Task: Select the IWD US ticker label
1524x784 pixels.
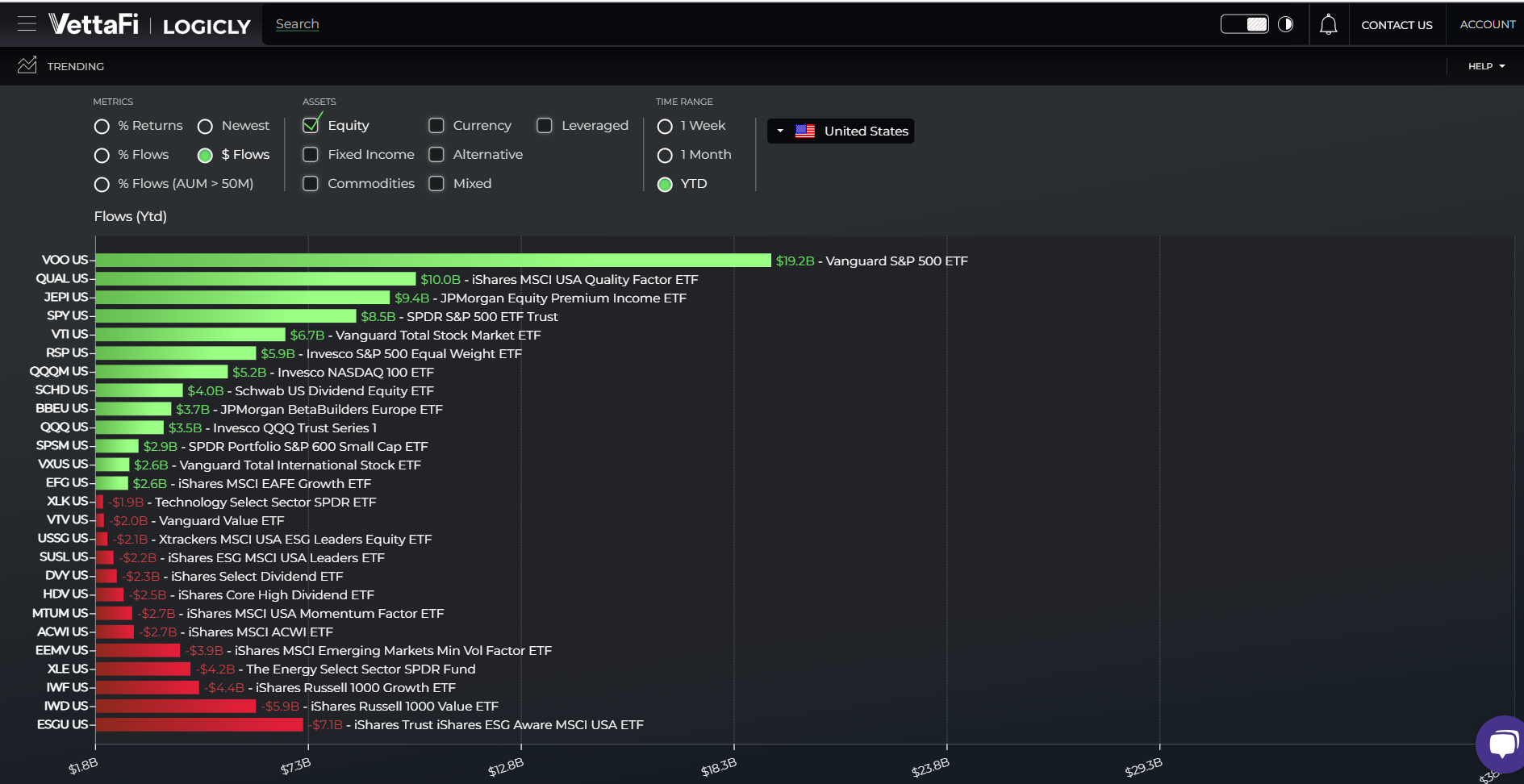Action: (66, 706)
